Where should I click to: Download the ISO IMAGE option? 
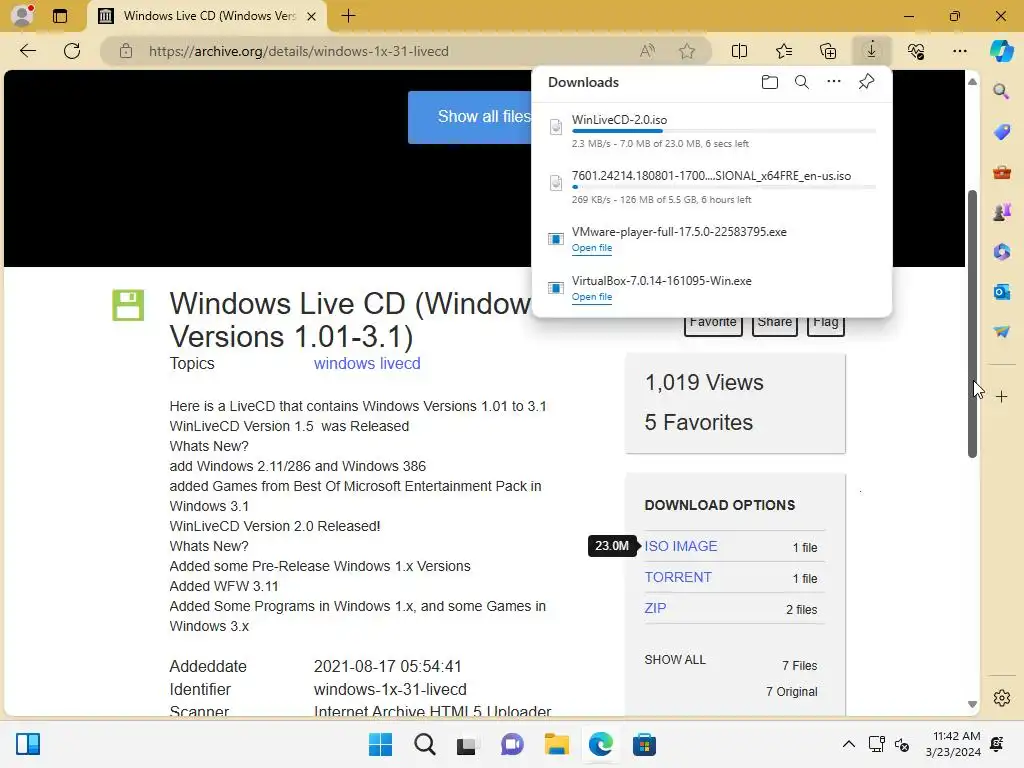coord(680,546)
